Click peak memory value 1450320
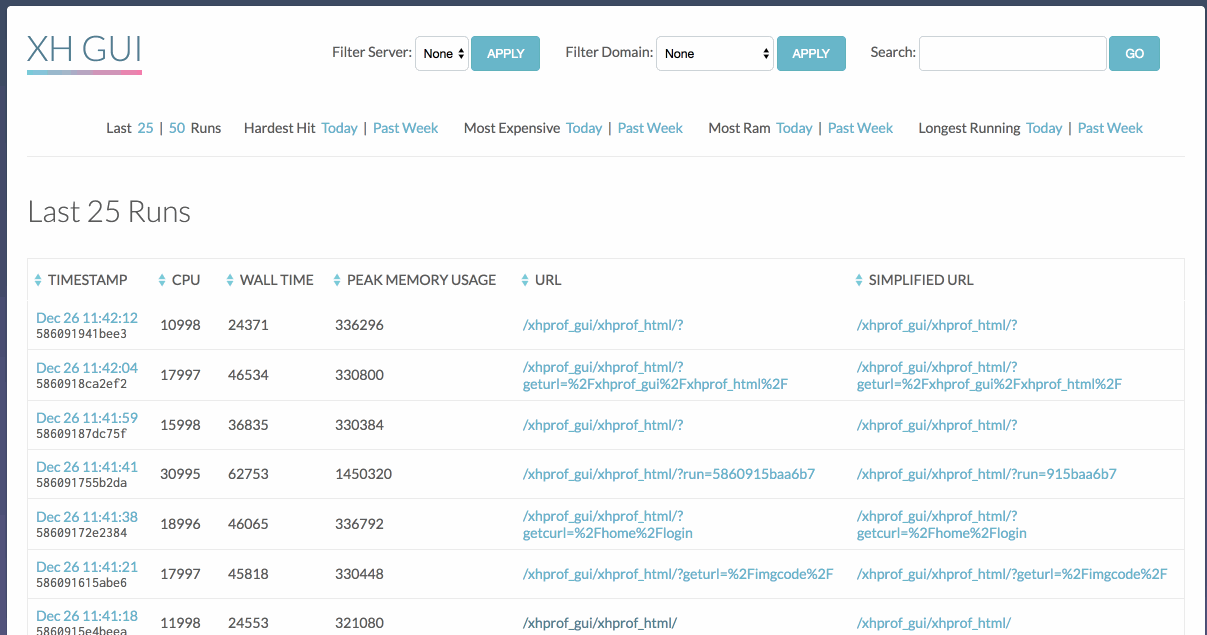 (363, 474)
